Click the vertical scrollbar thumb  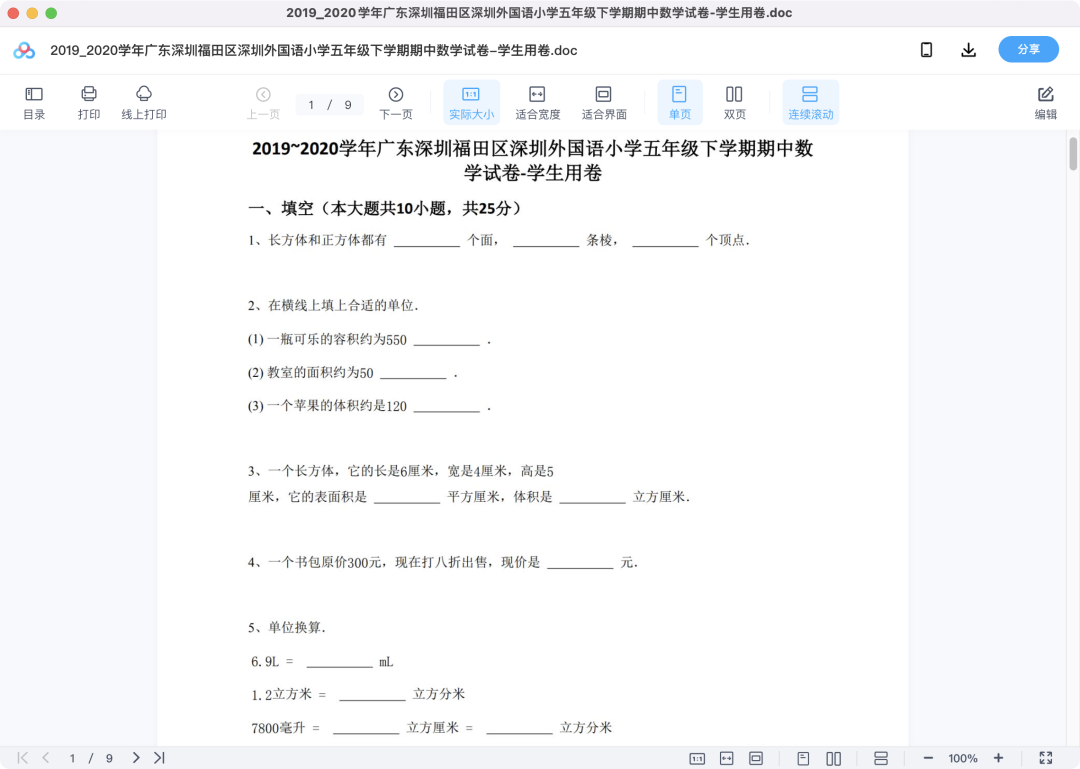[x=1073, y=154]
